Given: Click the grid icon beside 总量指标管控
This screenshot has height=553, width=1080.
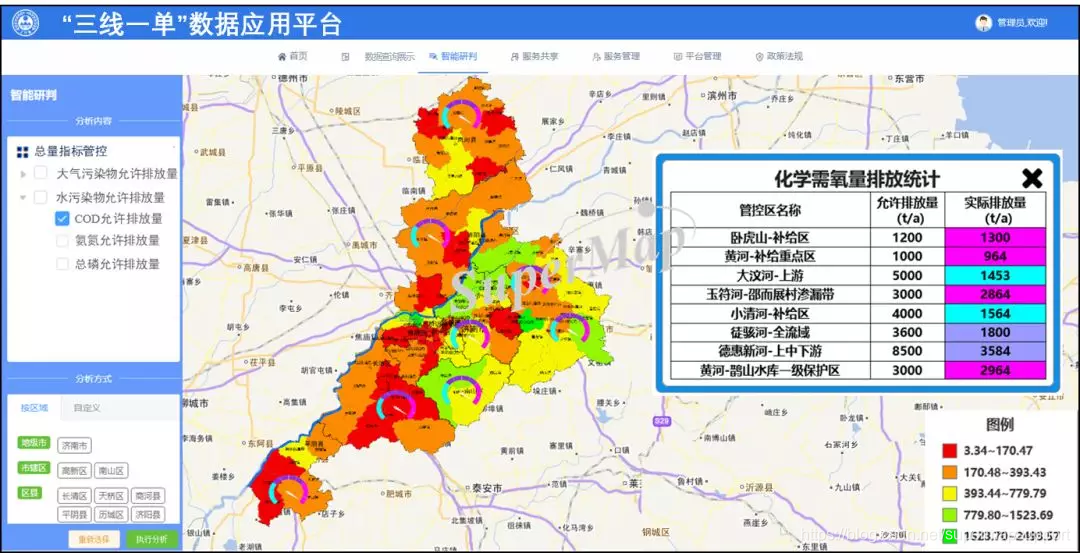Looking at the screenshot, I should point(23,152).
